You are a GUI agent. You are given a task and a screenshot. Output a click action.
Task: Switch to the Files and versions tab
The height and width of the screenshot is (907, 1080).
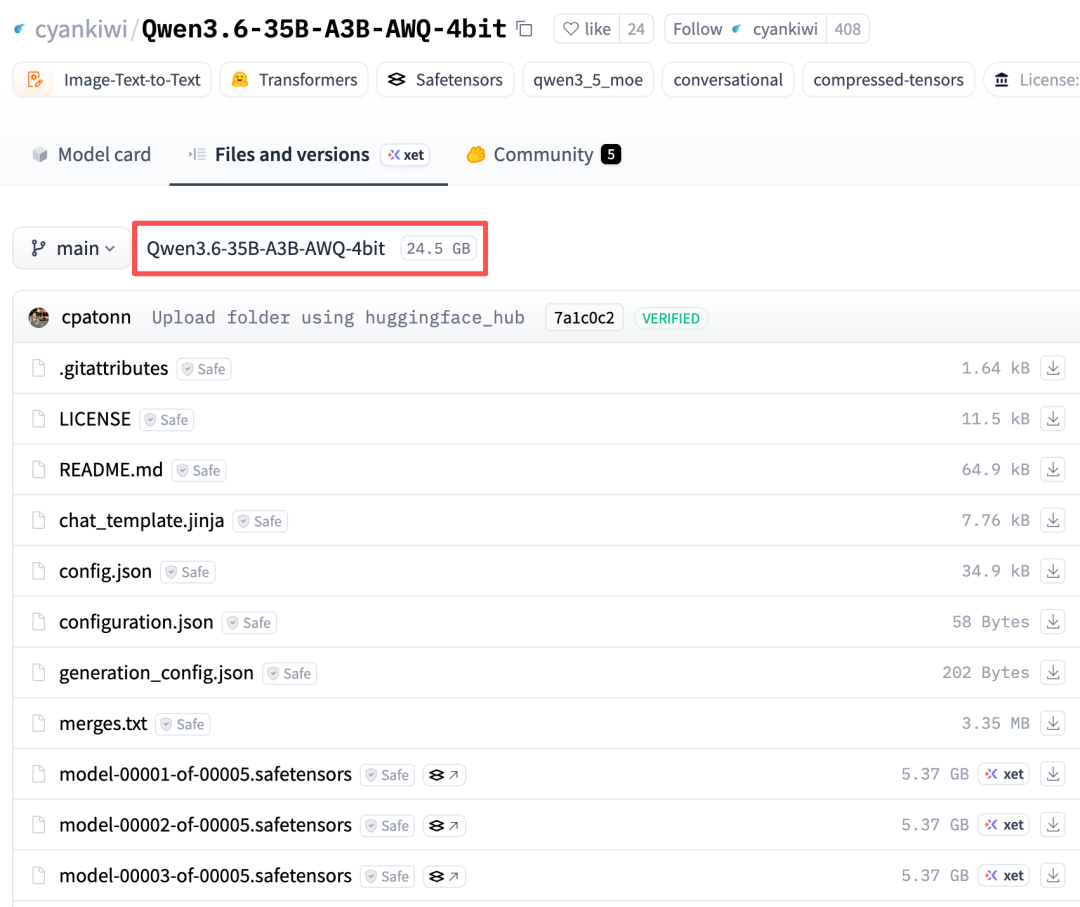(292, 154)
